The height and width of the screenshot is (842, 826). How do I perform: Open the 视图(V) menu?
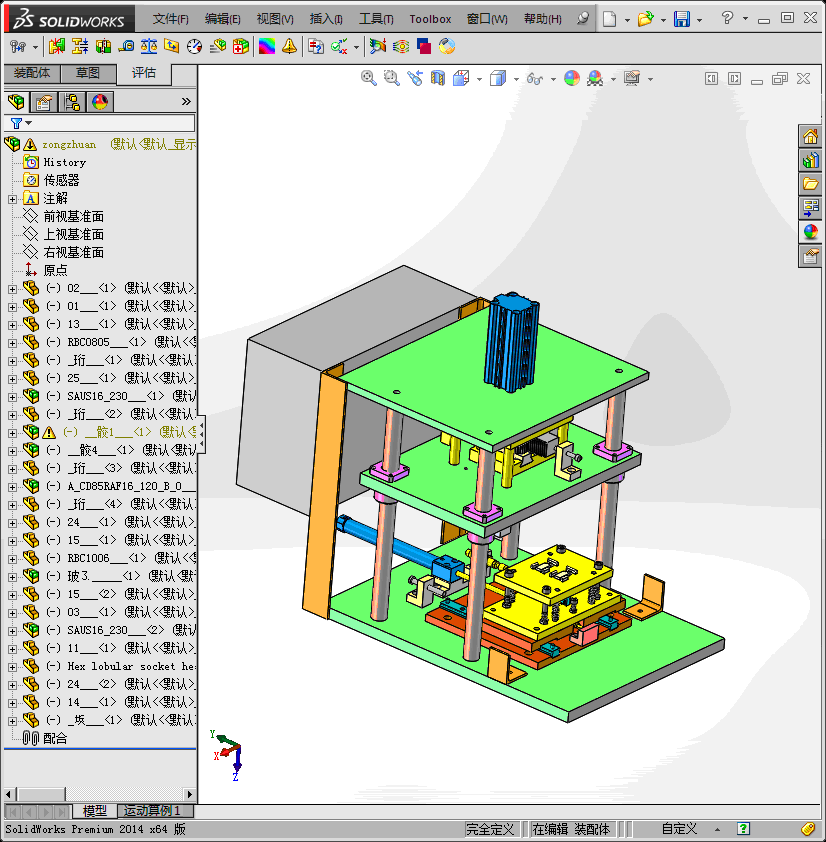[x=275, y=19]
